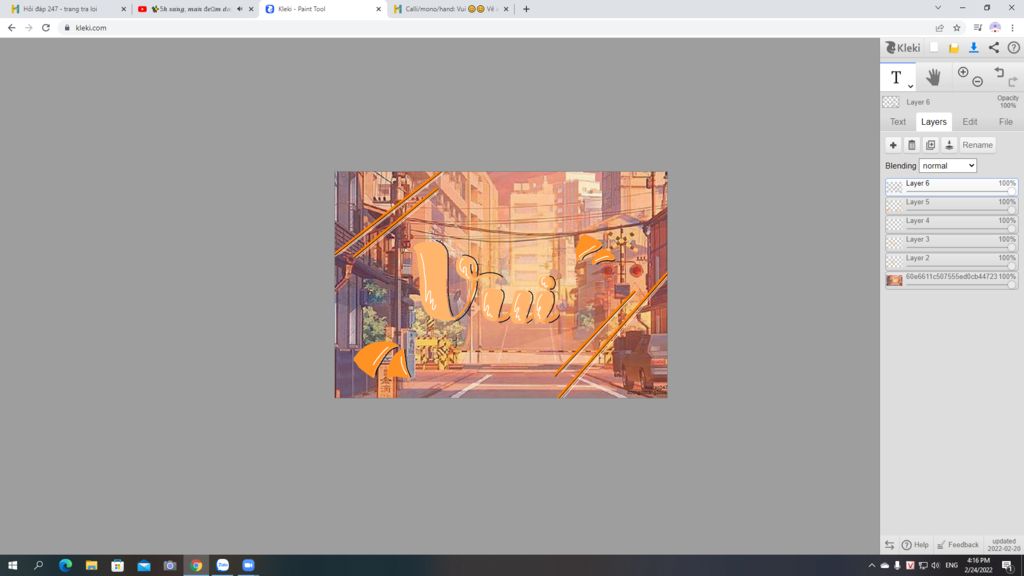The width and height of the screenshot is (1024, 576).
Task: Click the browser back arrow
Action: [x=12, y=28]
